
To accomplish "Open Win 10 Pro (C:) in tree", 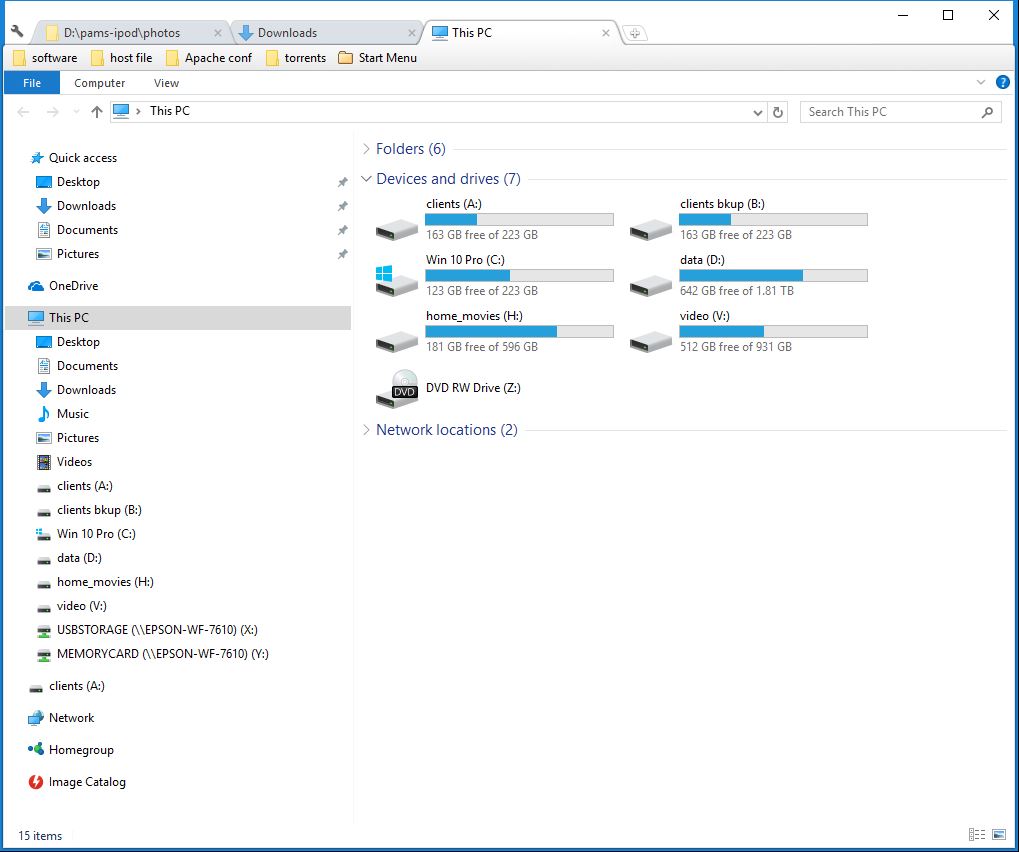I will point(96,534).
